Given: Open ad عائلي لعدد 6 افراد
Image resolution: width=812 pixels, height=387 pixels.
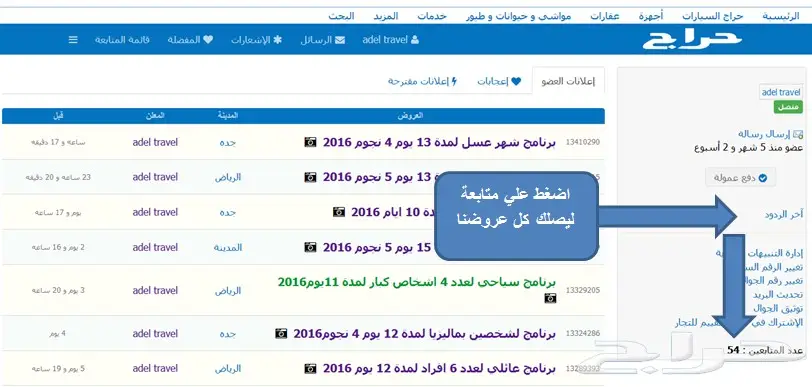Looking at the screenshot, I should [439, 368].
